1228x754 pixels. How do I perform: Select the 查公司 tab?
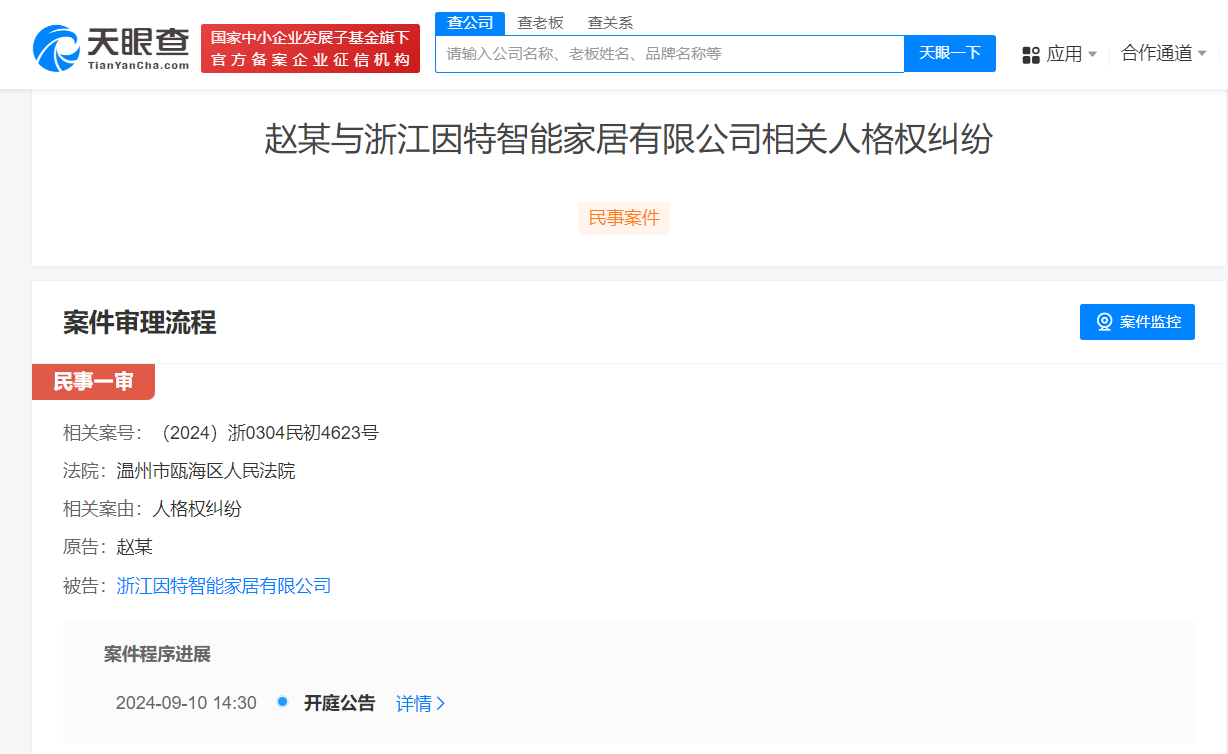tap(470, 22)
